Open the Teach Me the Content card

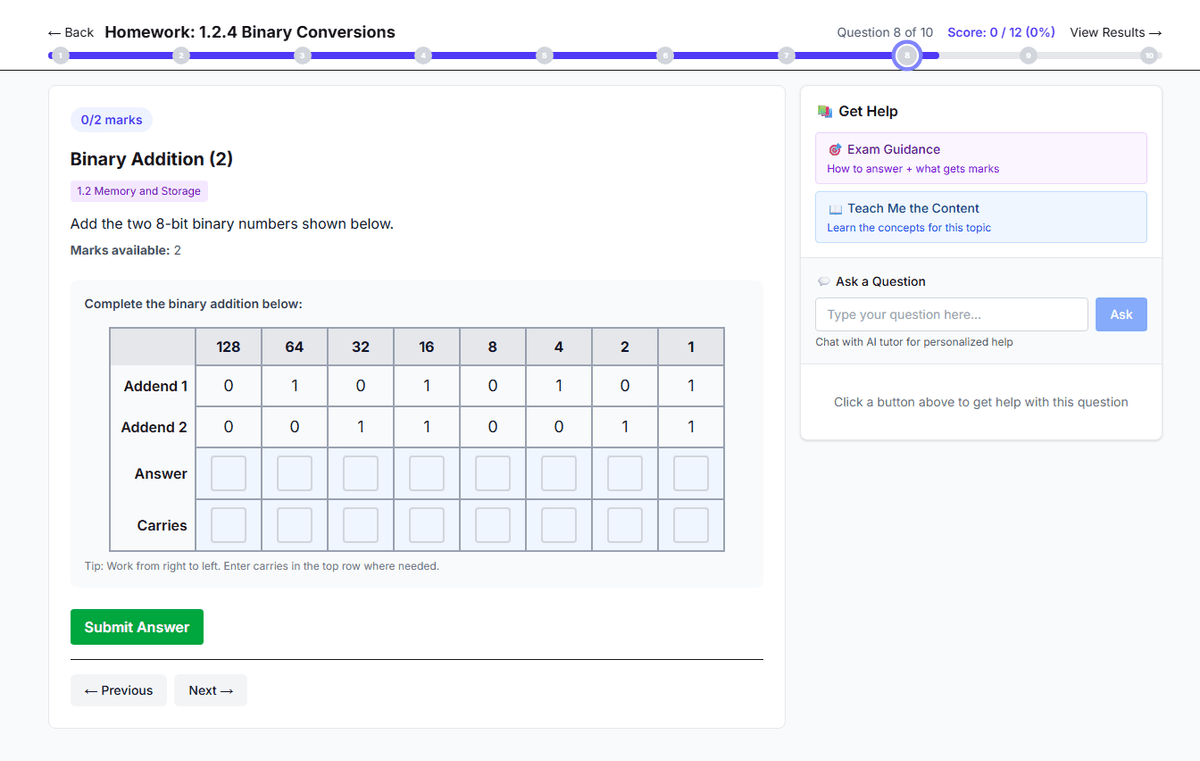pyautogui.click(x=980, y=217)
